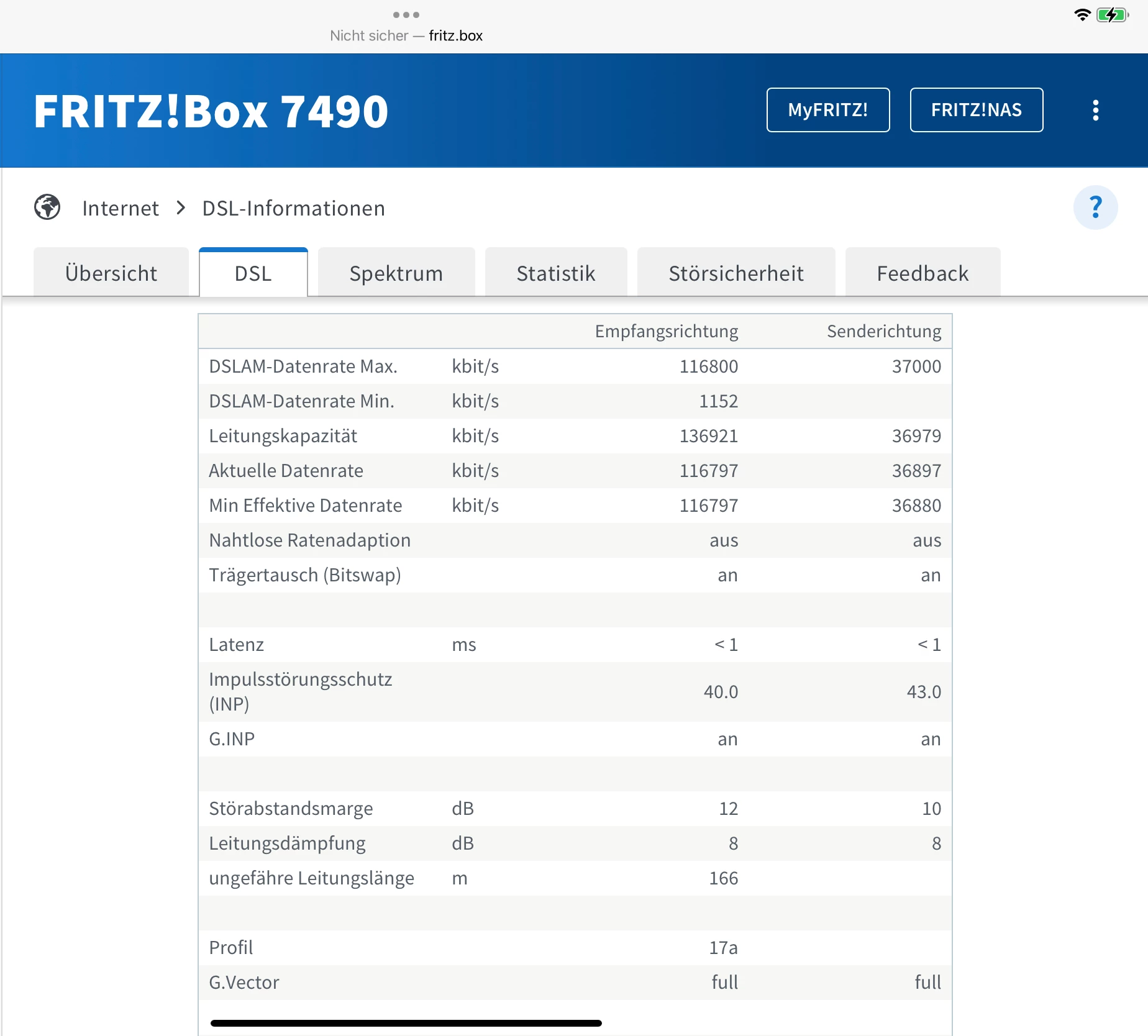The image size is (1148, 1036).
Task: Open the three-dot overflow menu in header
Action: tap(1095, 111)
